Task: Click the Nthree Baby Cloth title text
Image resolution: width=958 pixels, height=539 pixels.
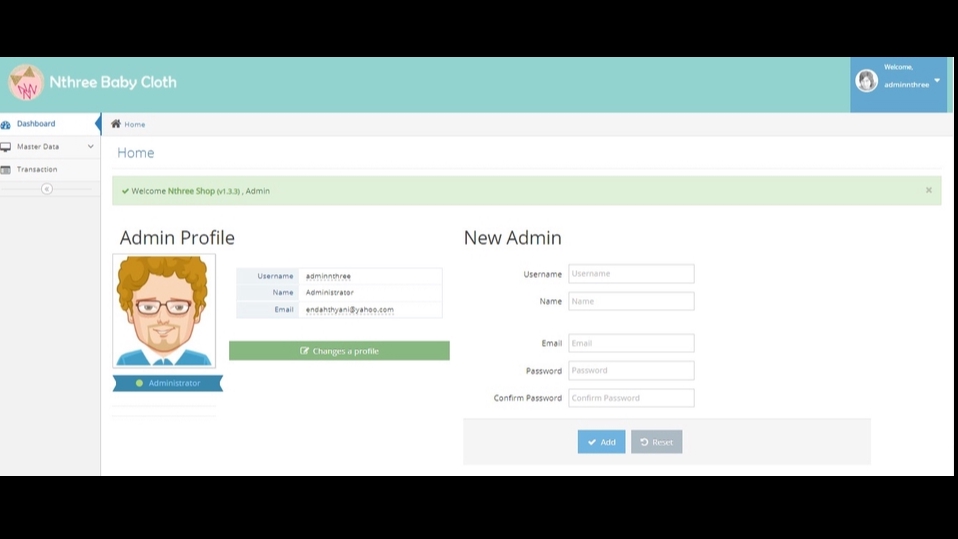Action: point(113,82)
